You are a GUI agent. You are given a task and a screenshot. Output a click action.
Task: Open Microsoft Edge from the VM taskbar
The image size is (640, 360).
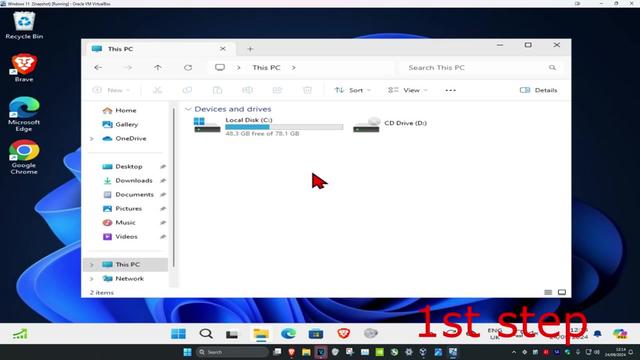(288, 333)
